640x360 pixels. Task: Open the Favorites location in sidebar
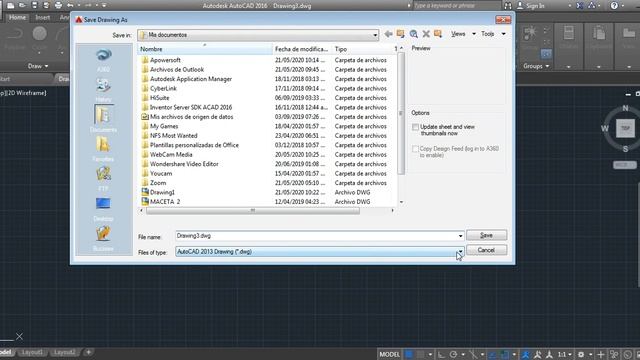click(x=103, y=149)
